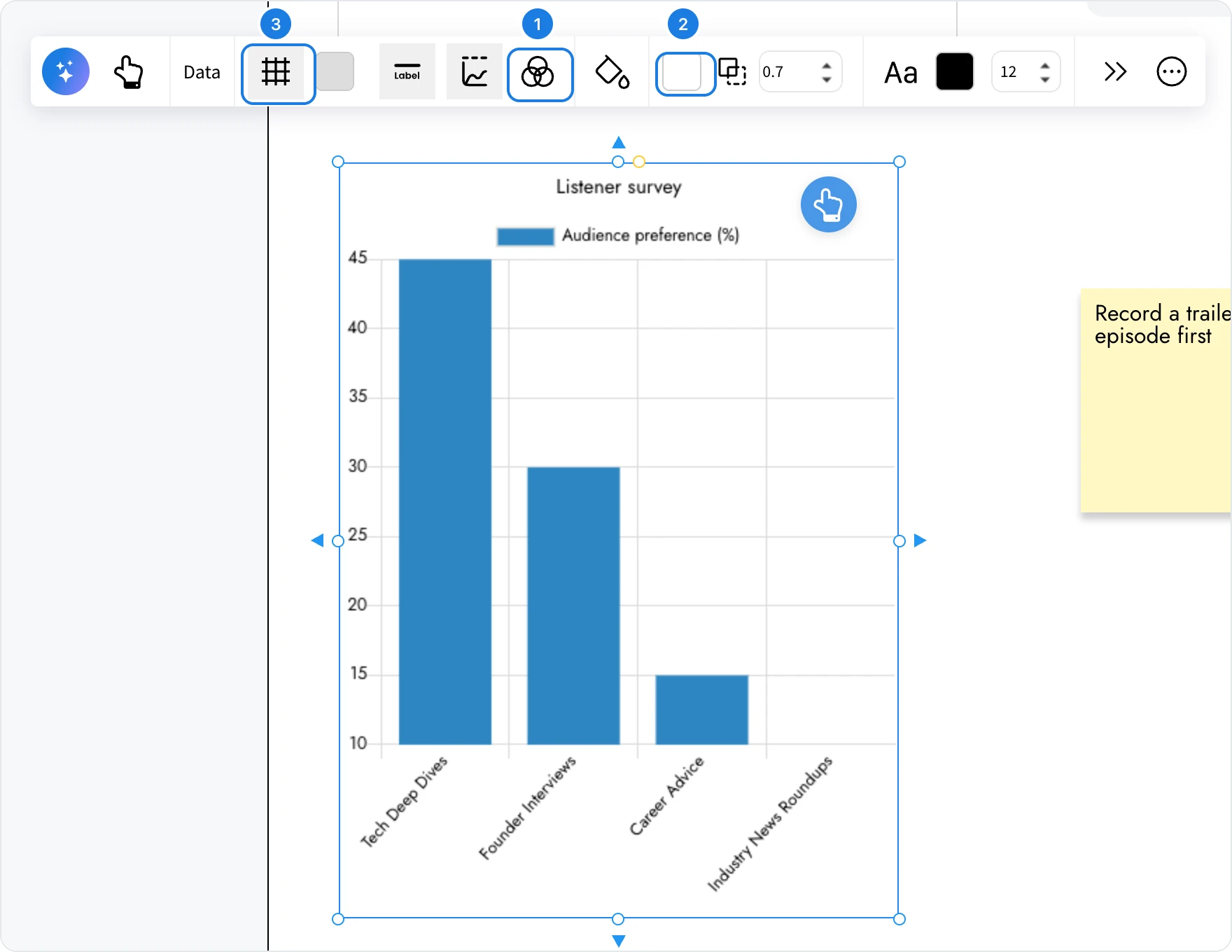Click the yellow rotation handle on chart
Viewport: 1232px width, 952px height.
click(639, 162)
